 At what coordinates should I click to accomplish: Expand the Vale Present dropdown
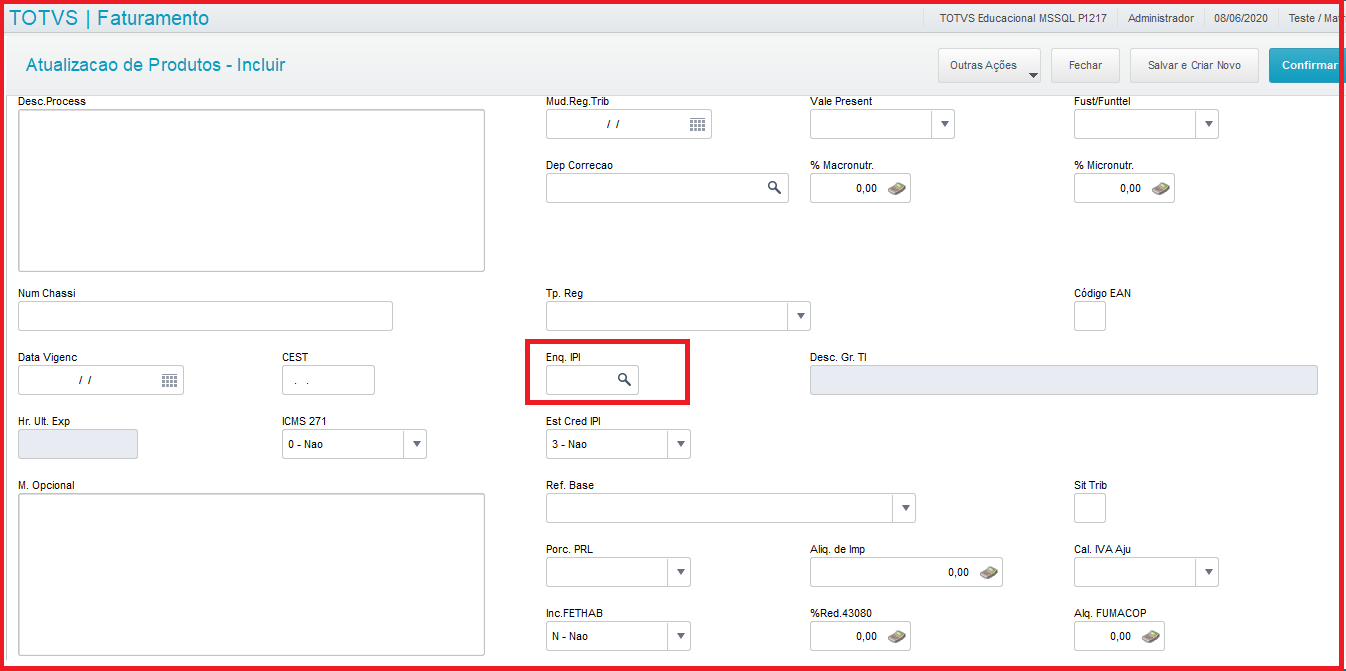point(943,124)
